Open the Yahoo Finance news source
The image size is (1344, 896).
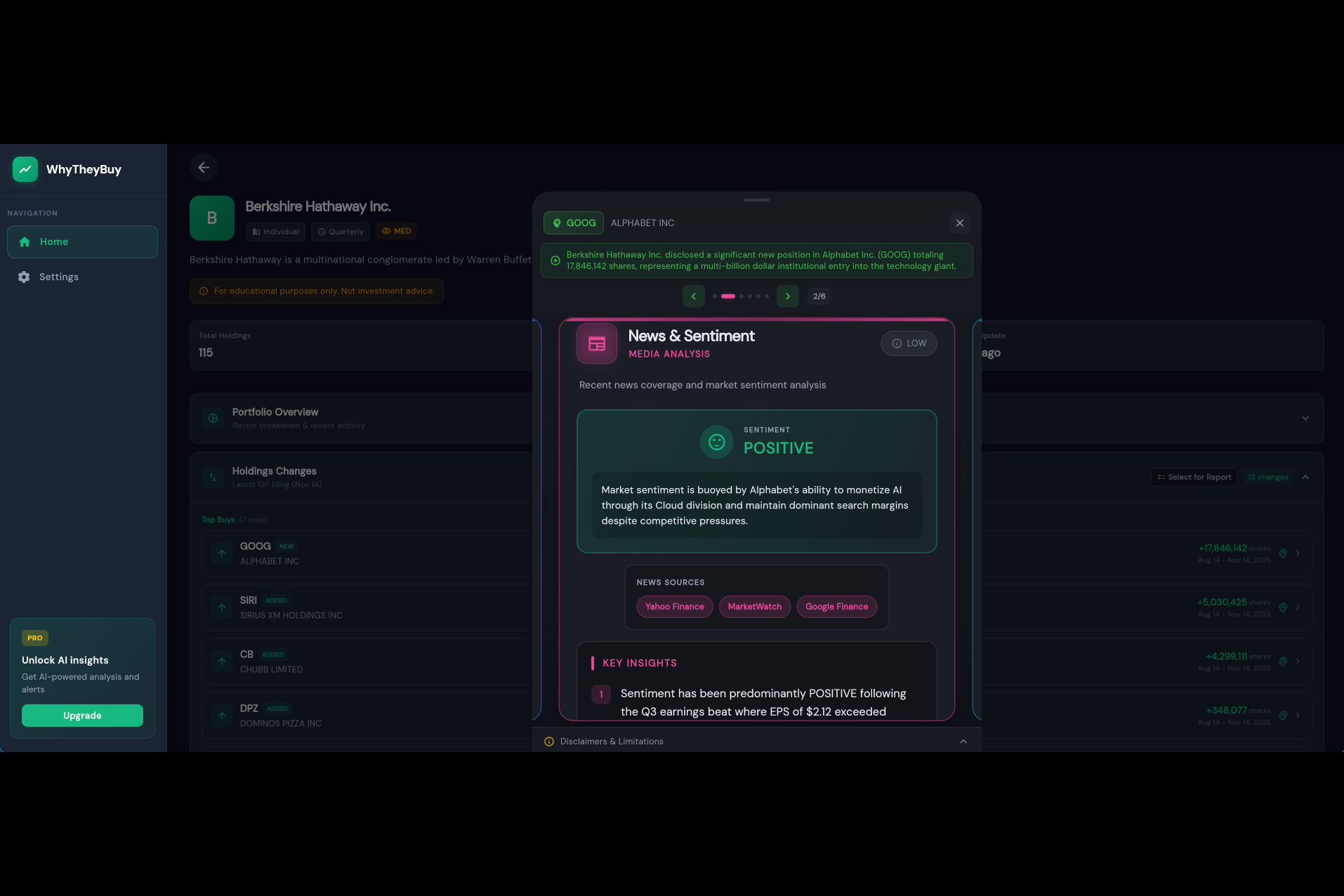675,607
